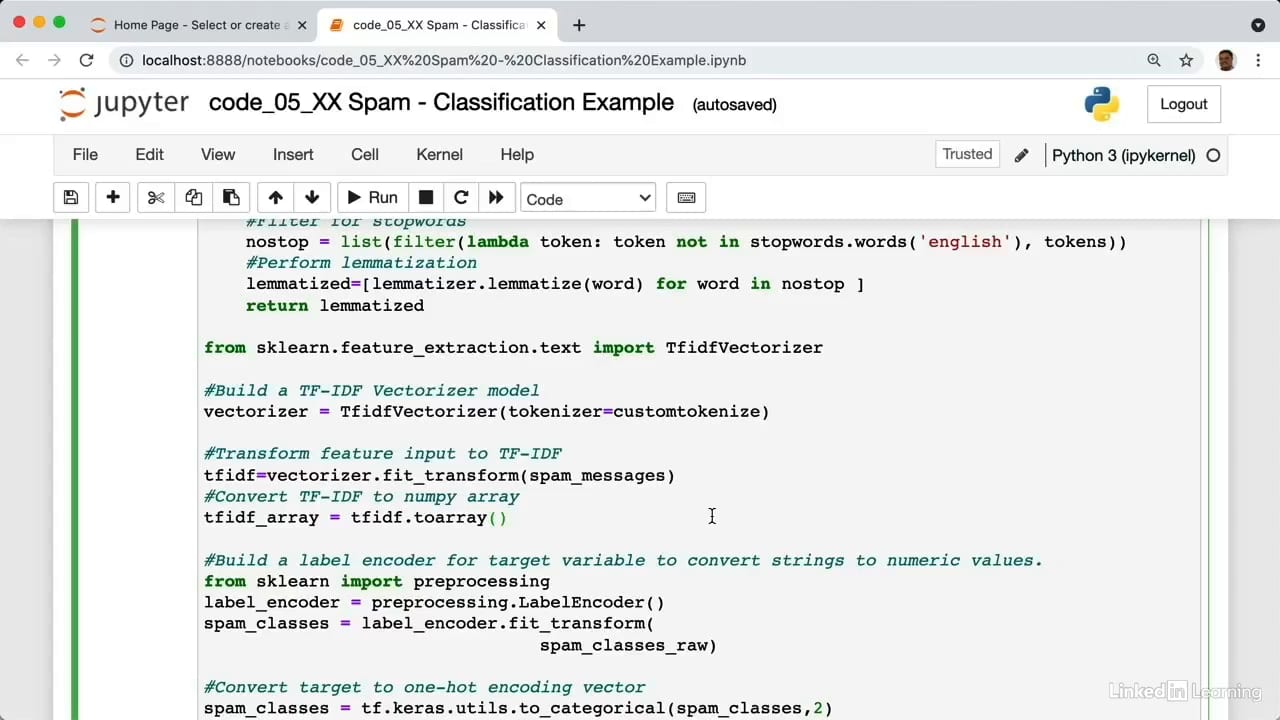This screenshot has width=1280, height=720.
Task: Copy selected cells icon
Action: (193, 198)
